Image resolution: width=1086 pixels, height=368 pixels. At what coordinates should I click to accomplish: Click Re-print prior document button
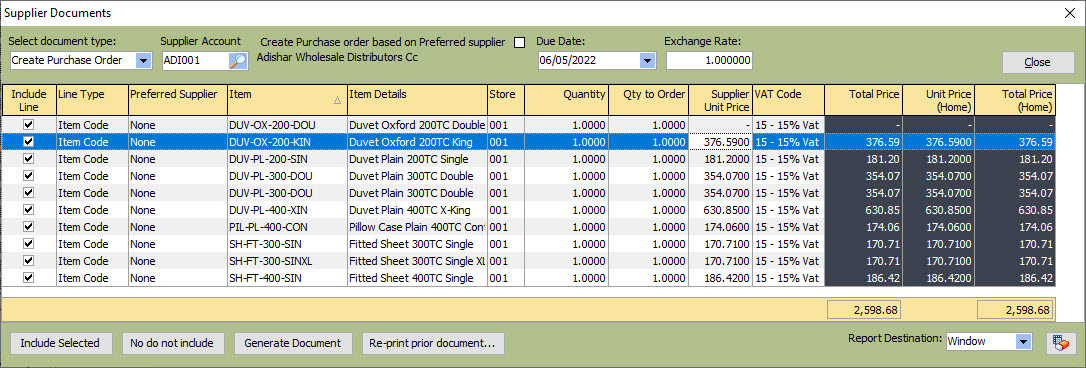tap(432, 343)
